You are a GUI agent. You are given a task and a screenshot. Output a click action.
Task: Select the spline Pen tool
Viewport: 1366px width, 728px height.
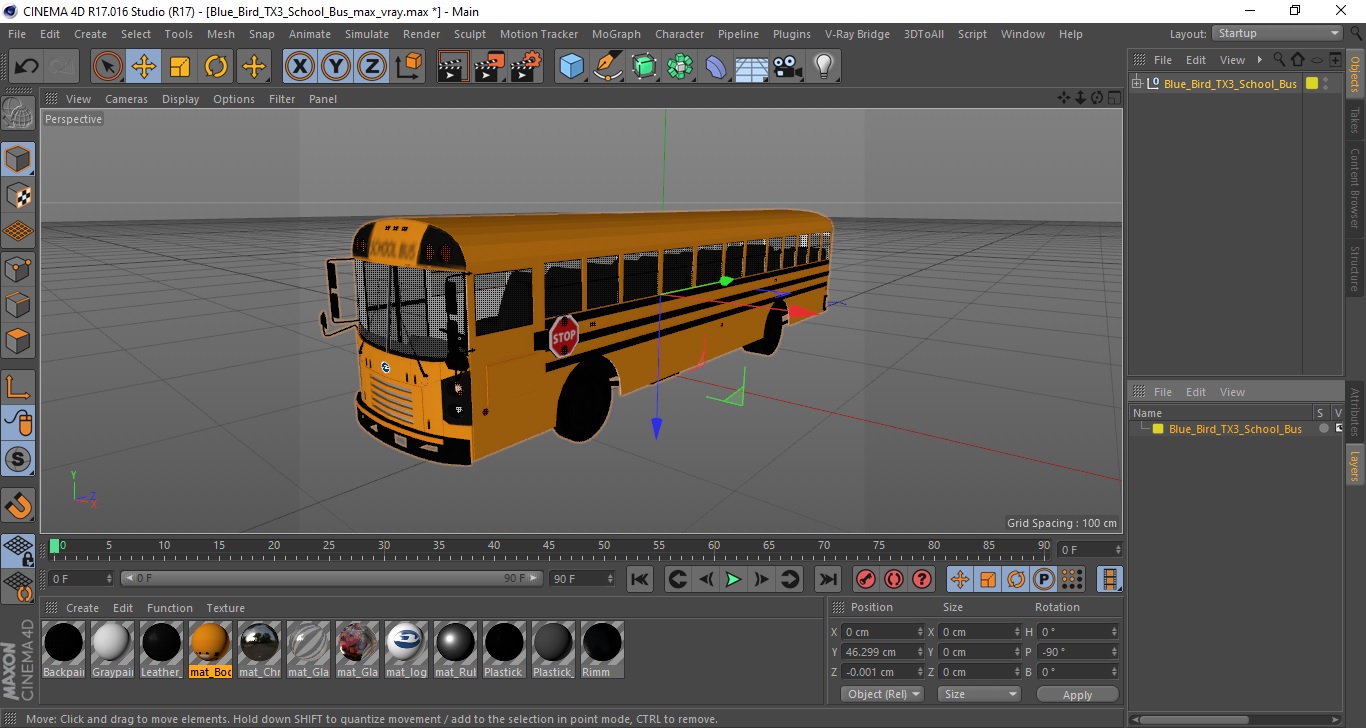click(x=607, y=67)
